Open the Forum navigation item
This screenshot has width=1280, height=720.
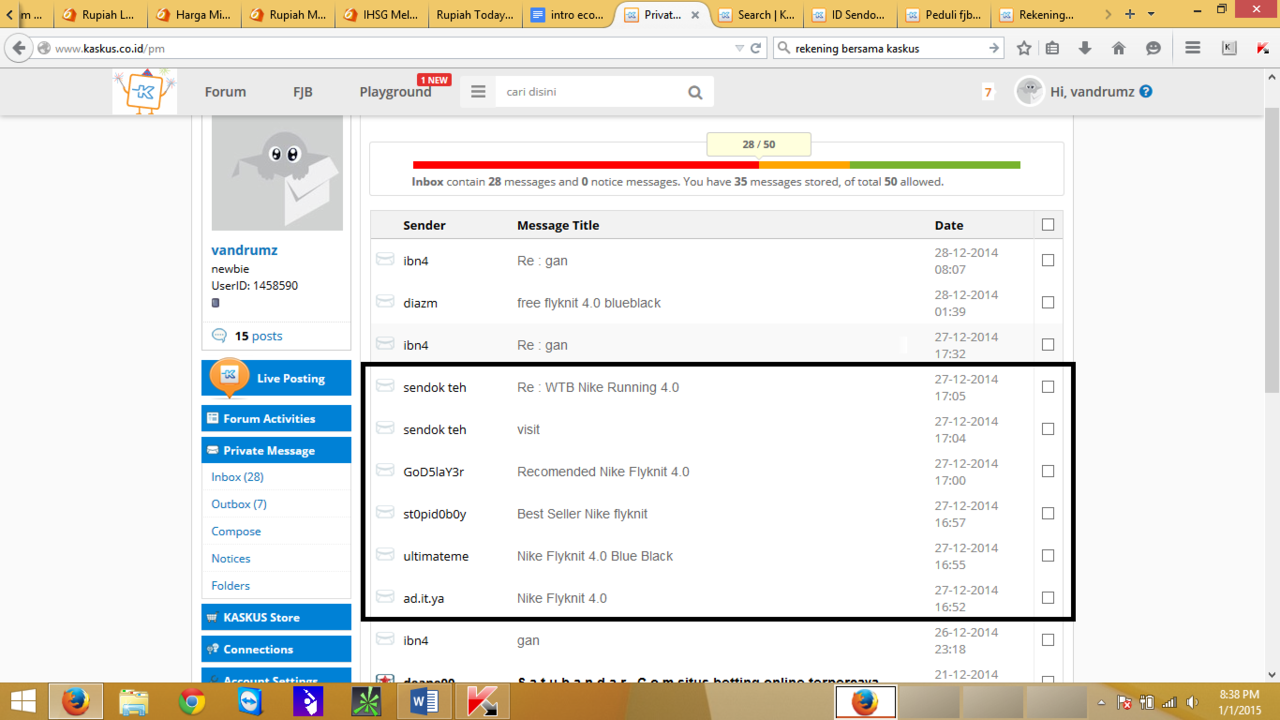(225, 92)
